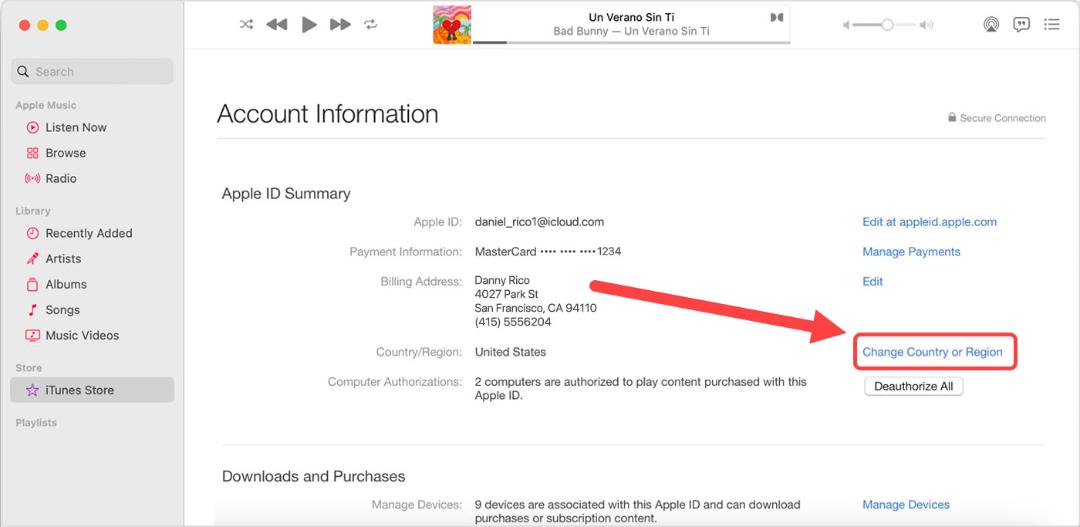Show lyrics panel icon

1021,25
